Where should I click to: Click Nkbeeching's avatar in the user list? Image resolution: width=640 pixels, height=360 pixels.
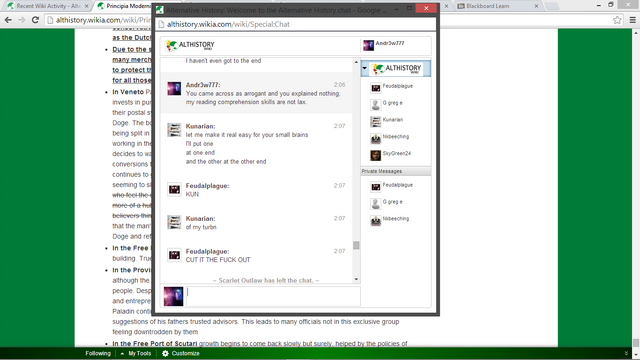[x=376, y=138]
